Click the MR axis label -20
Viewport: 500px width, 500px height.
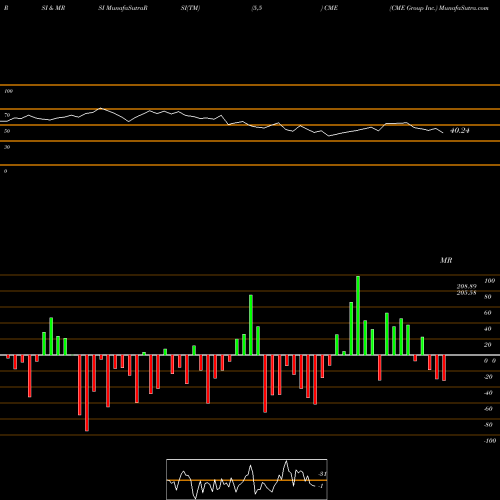point(488,377)
